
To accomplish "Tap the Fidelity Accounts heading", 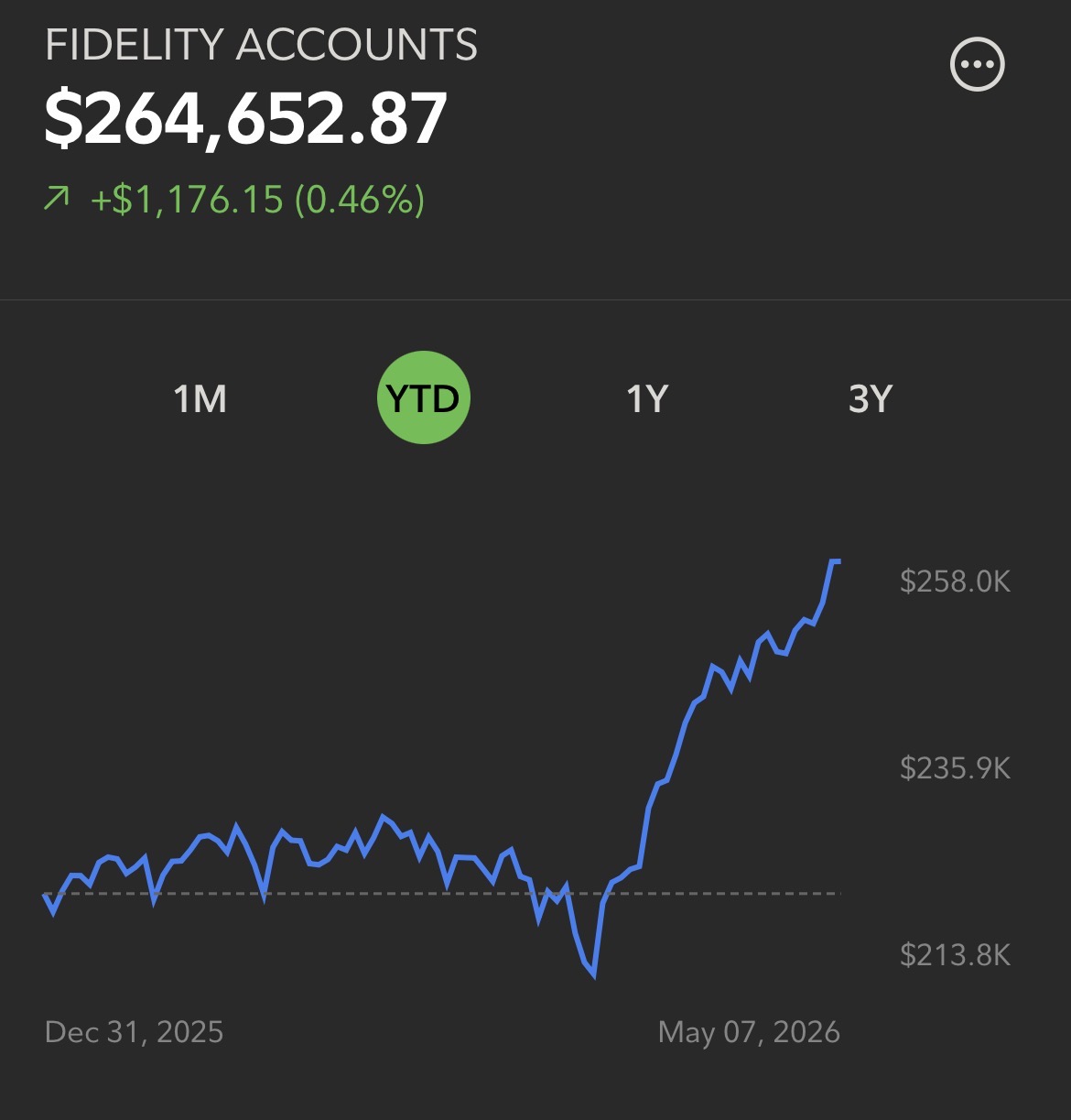I will [x=261, y=45].
